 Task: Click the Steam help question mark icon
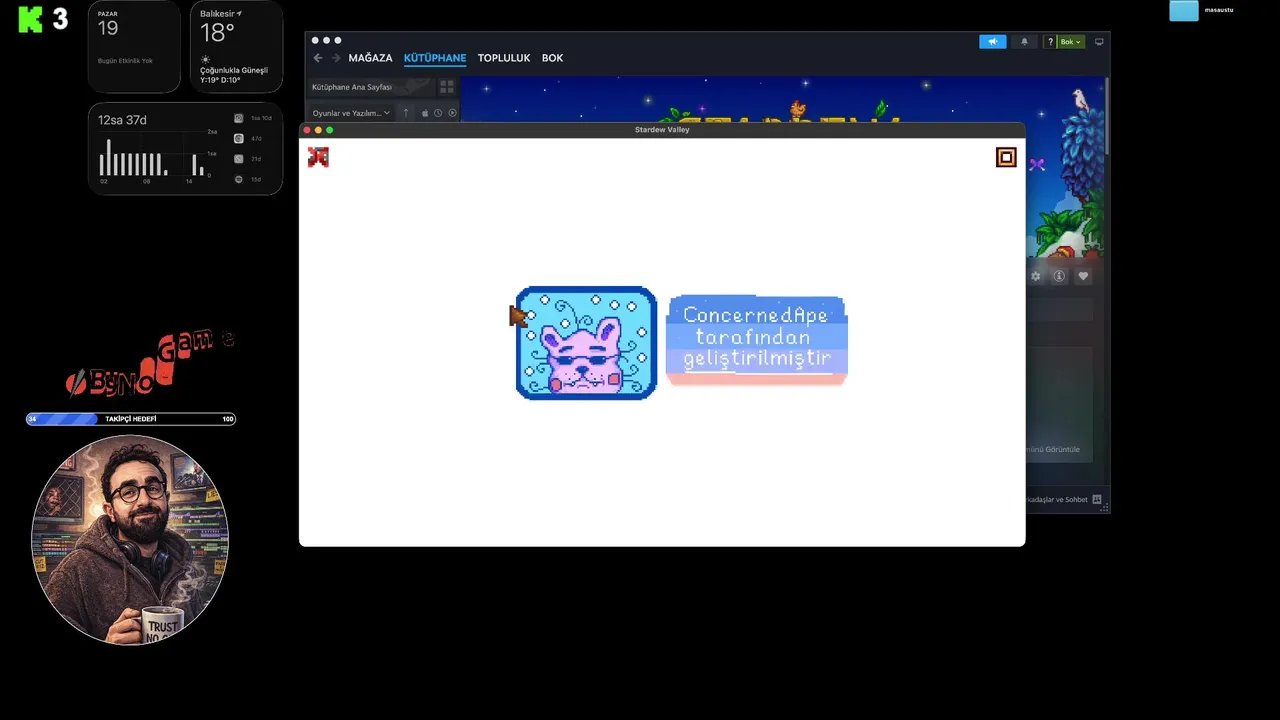point(1049,42)
